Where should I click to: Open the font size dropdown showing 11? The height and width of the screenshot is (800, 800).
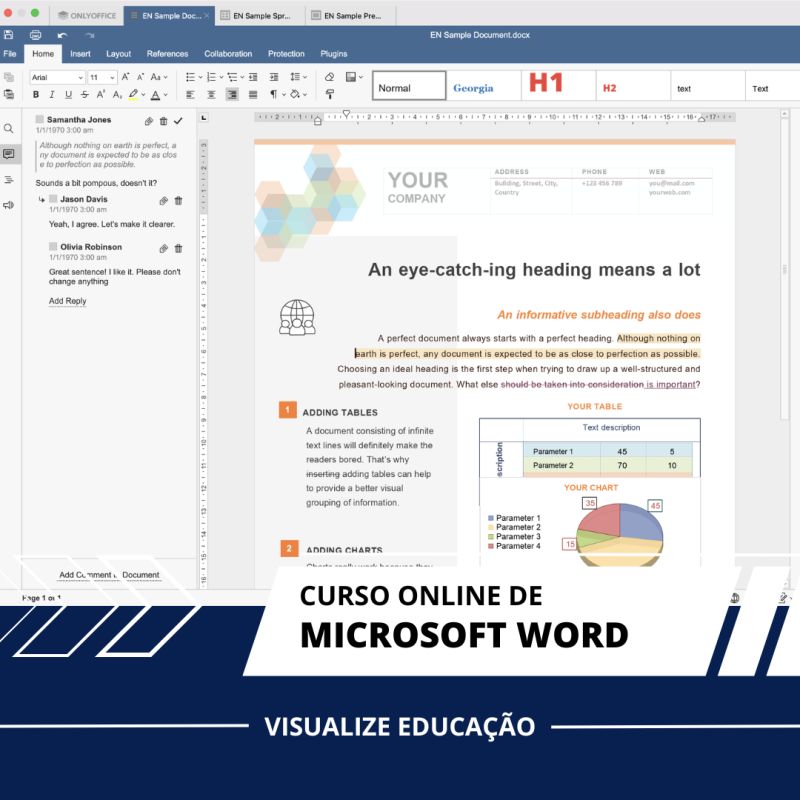pyautogui.click(x=102, y=77)
